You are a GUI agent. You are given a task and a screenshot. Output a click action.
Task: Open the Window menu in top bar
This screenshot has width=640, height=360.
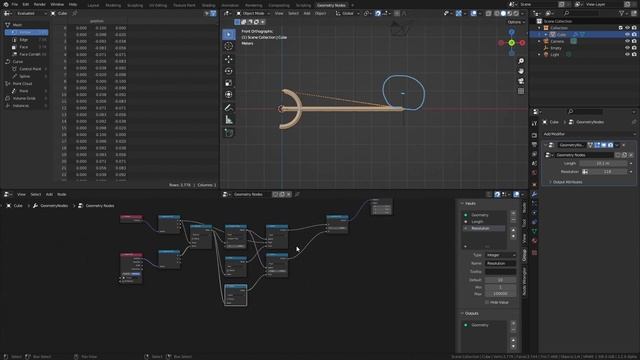[57, 4]
